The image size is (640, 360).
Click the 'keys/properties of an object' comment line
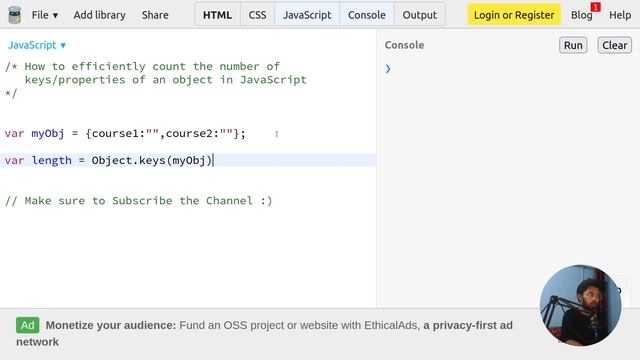[x=165, y=80]
